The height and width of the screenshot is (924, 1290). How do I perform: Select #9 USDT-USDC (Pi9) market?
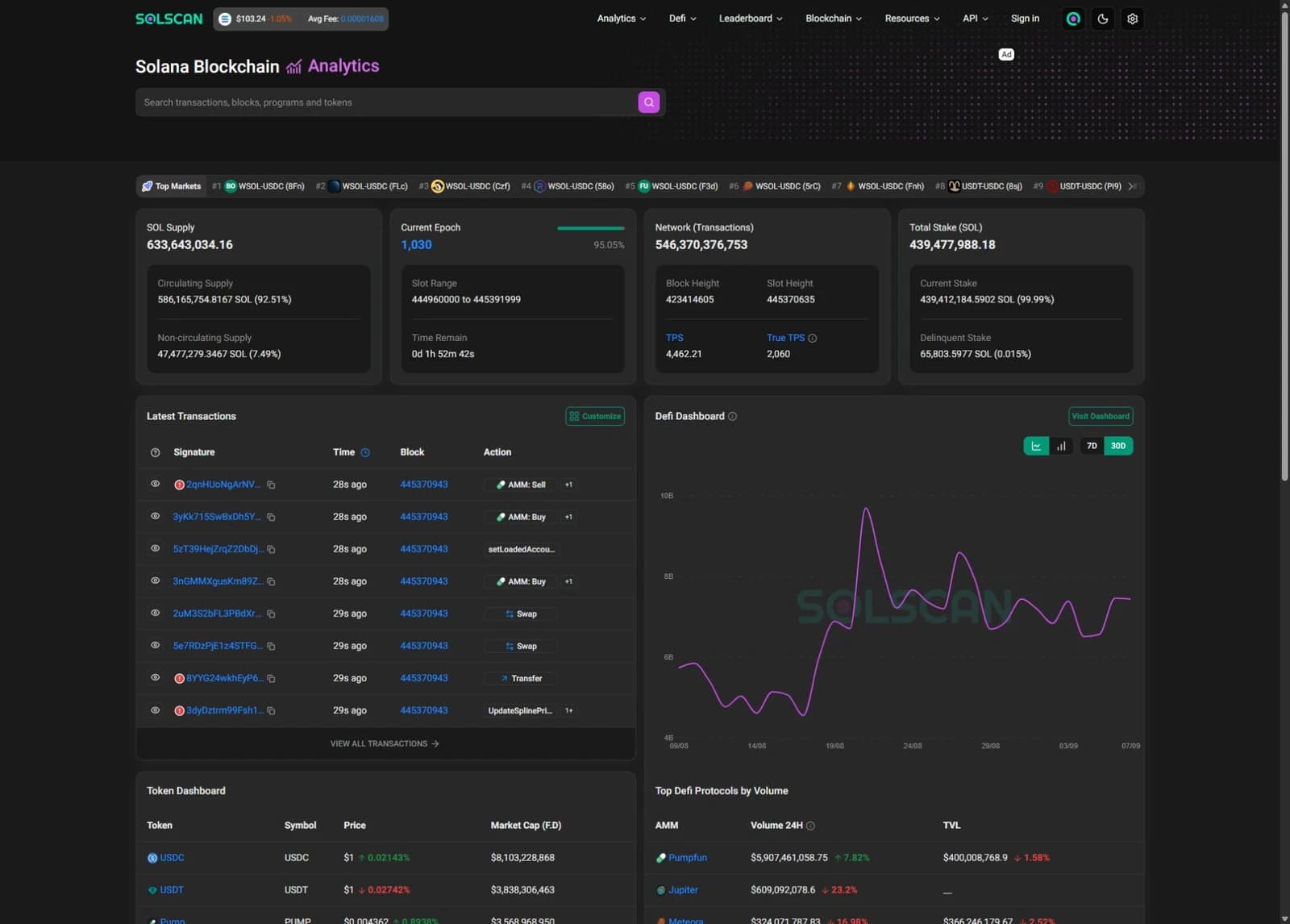click(1077, 186)
